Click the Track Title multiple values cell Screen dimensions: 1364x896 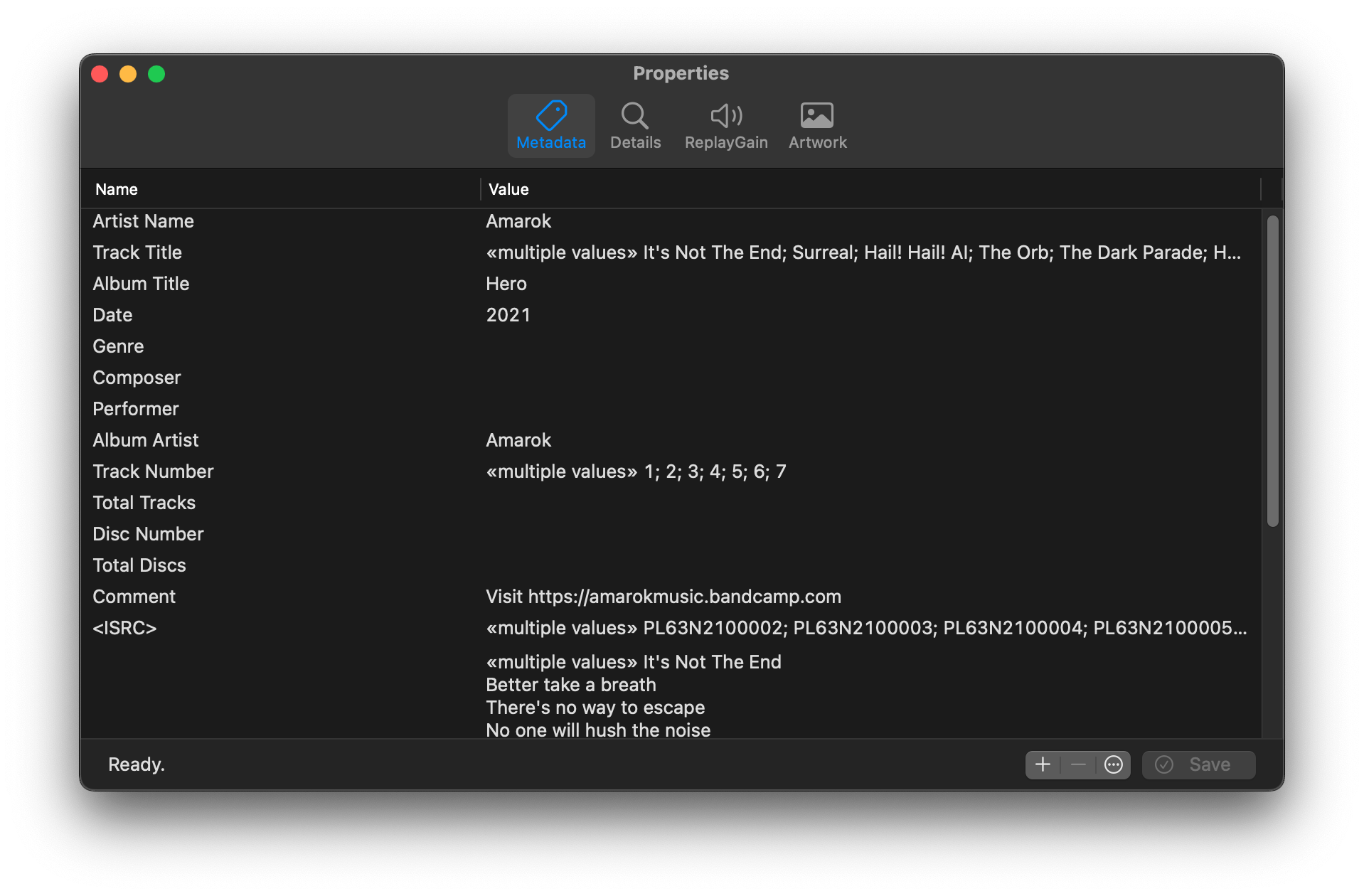(863, 252)
